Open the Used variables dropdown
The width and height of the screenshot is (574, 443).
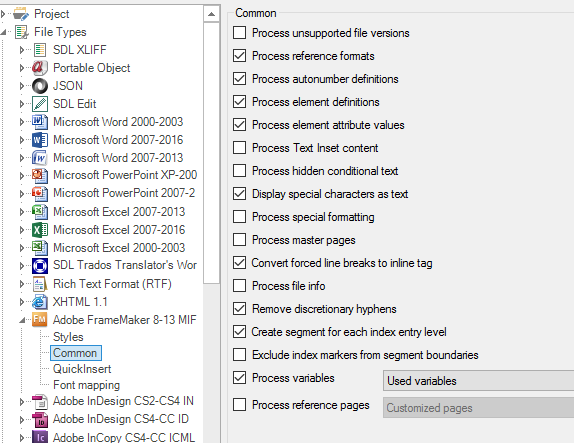click(x=478, y=381)
